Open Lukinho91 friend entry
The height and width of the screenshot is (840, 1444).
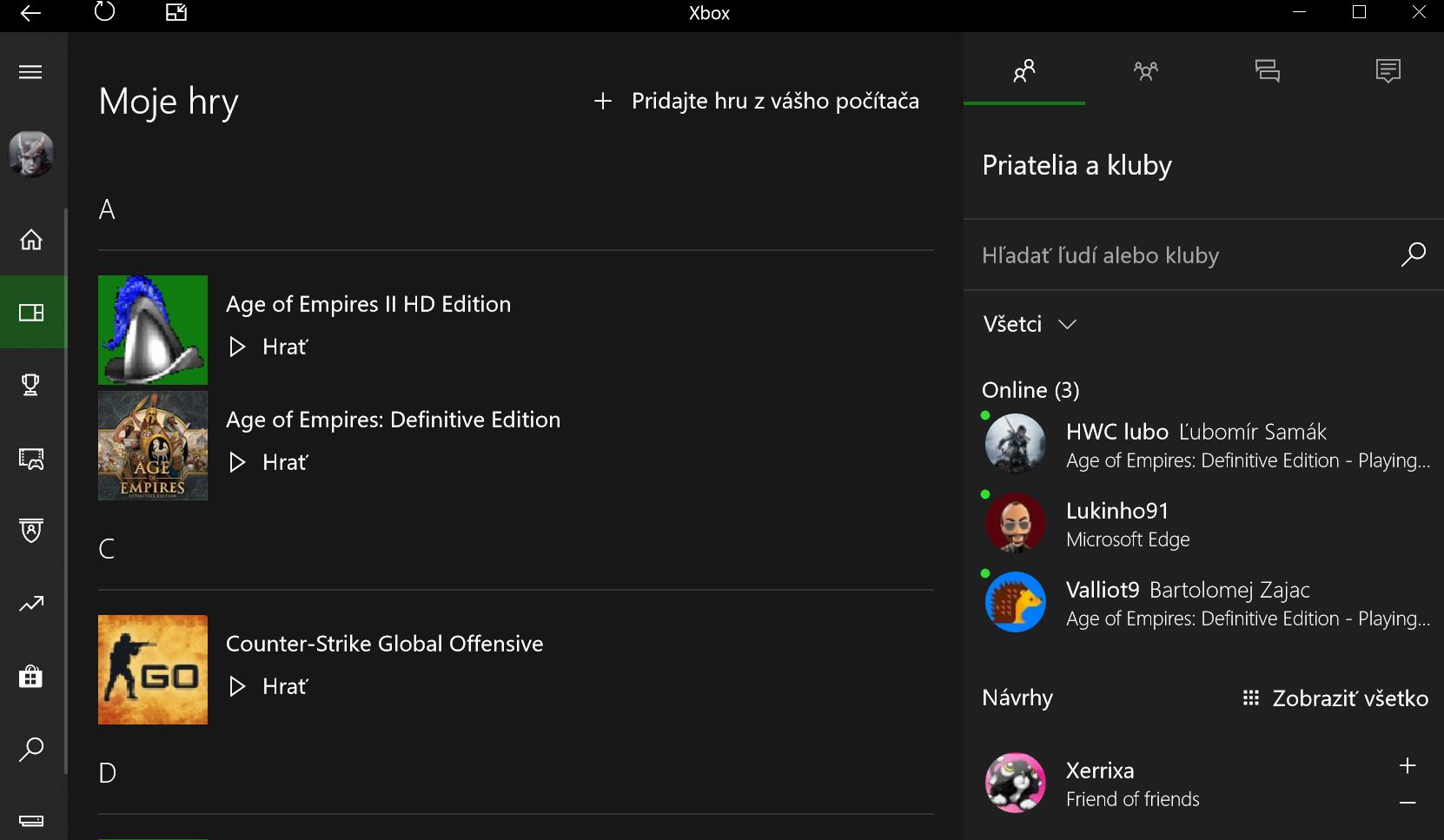(x=1203, y=524)
